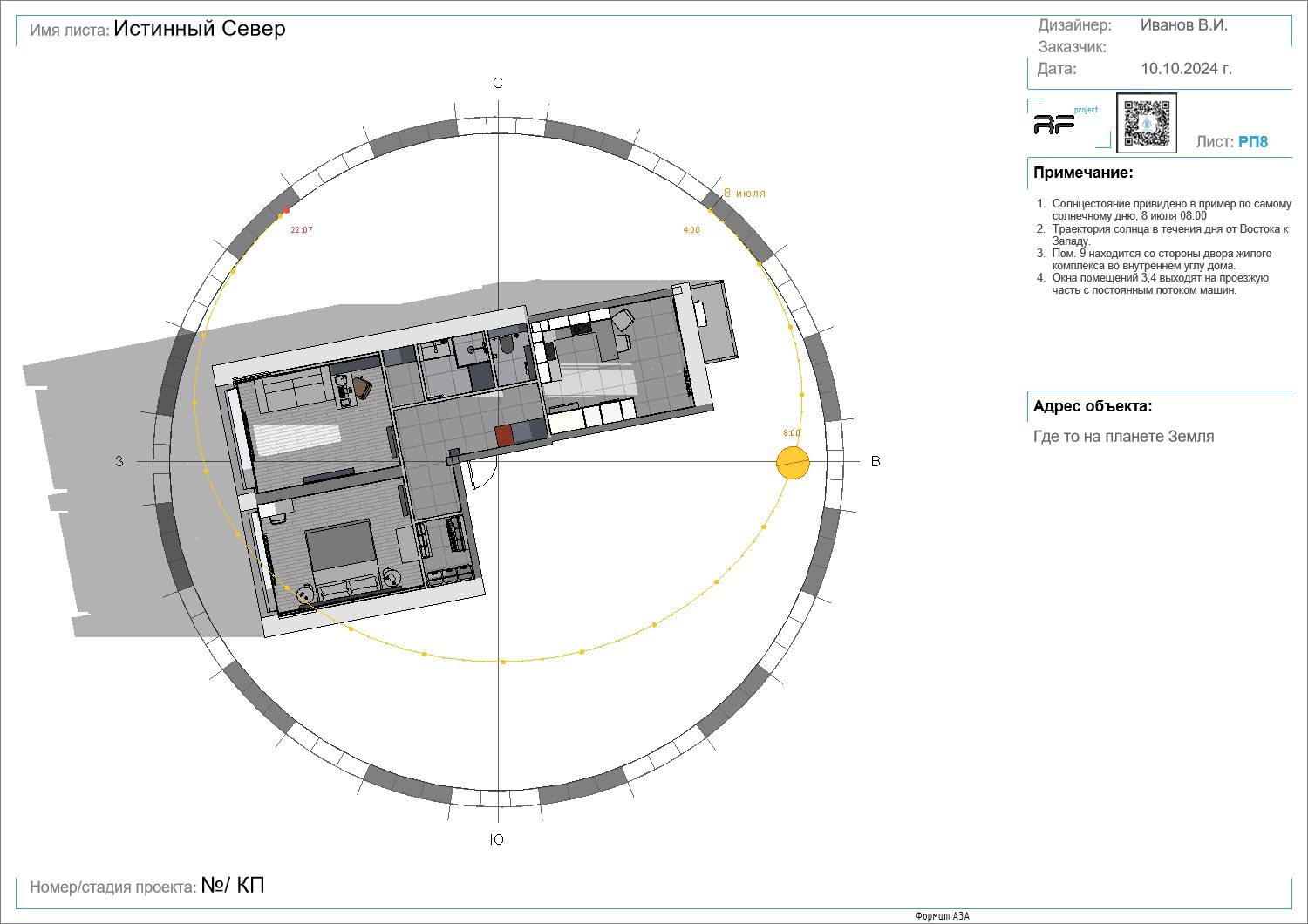
Task: Select the south compass label Ю
Action: point(497,839)
